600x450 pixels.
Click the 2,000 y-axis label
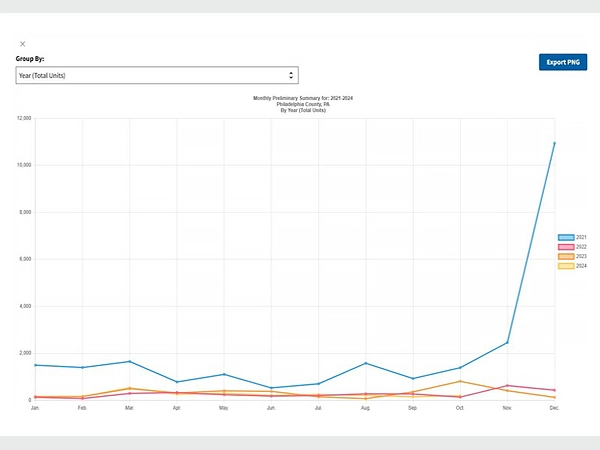pyautogui.click(x=25, y=353)
